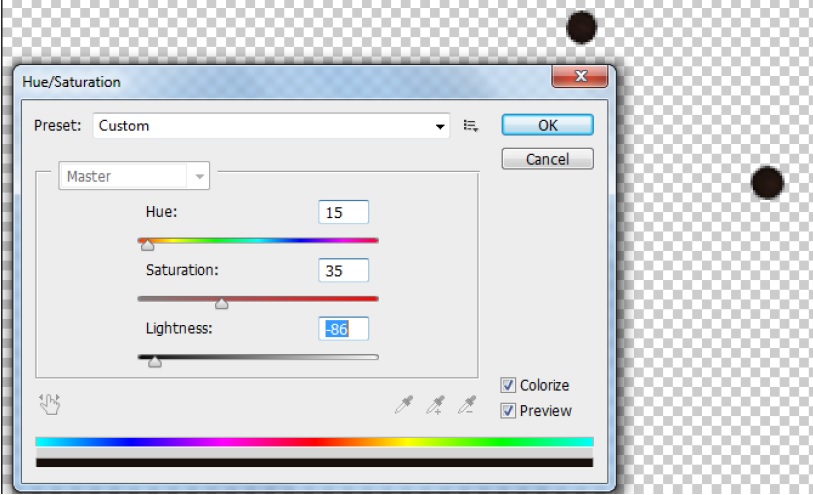Select the eyedropper tool
Screen dimensions: 813x495
click(x=404, y=404)
